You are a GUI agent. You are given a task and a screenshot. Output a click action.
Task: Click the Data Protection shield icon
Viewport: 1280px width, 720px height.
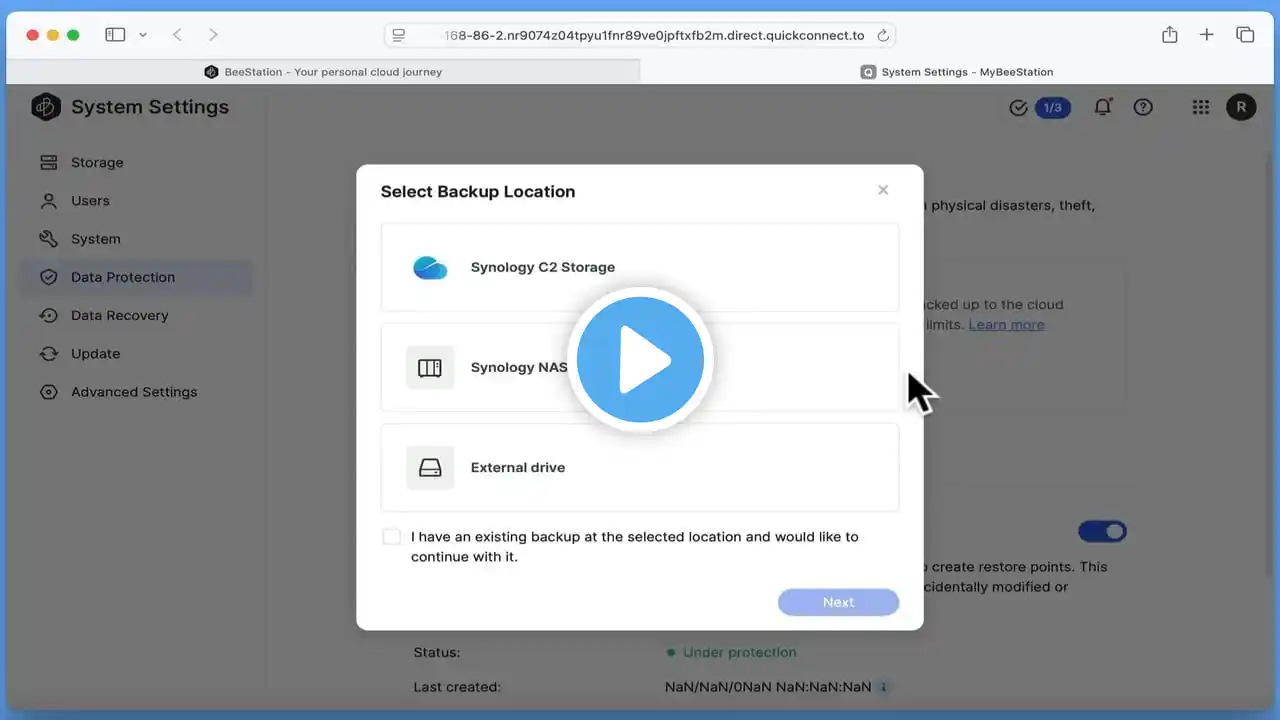click(x=48, y=277)
